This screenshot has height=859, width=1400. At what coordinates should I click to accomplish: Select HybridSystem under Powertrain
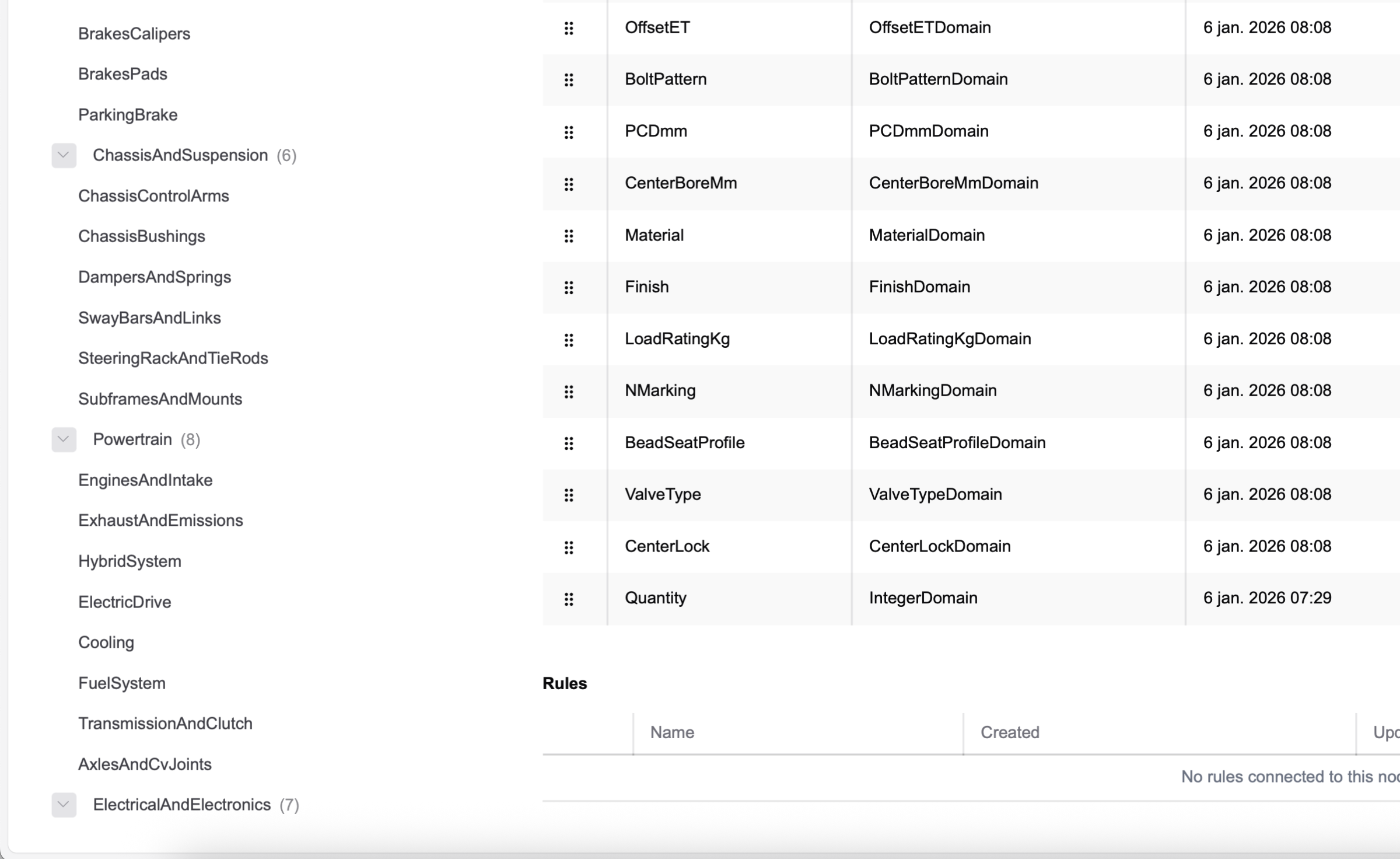[129, 561]
